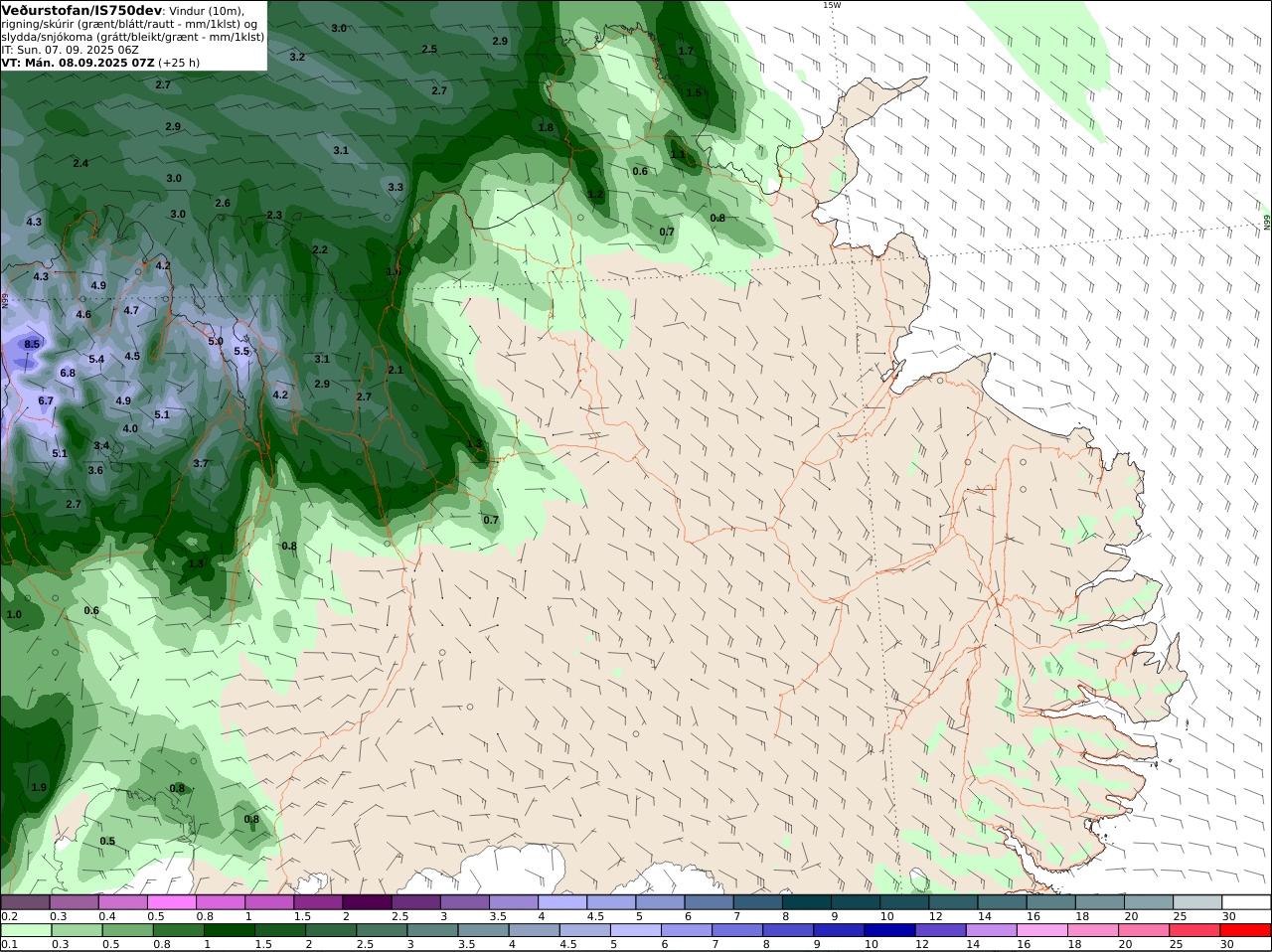Click the 1.8 precipitation value

[x=546, y=127]
